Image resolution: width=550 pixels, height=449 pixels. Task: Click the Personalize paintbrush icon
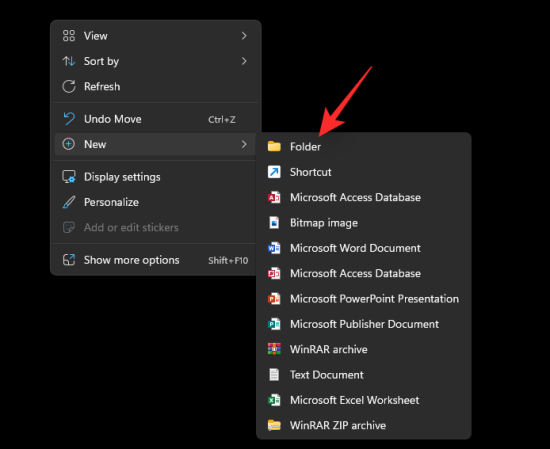point(69,202)
